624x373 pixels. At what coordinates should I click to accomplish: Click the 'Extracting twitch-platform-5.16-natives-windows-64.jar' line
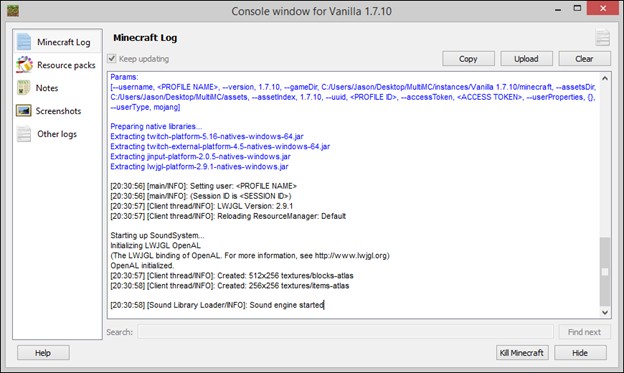[207, 136]
